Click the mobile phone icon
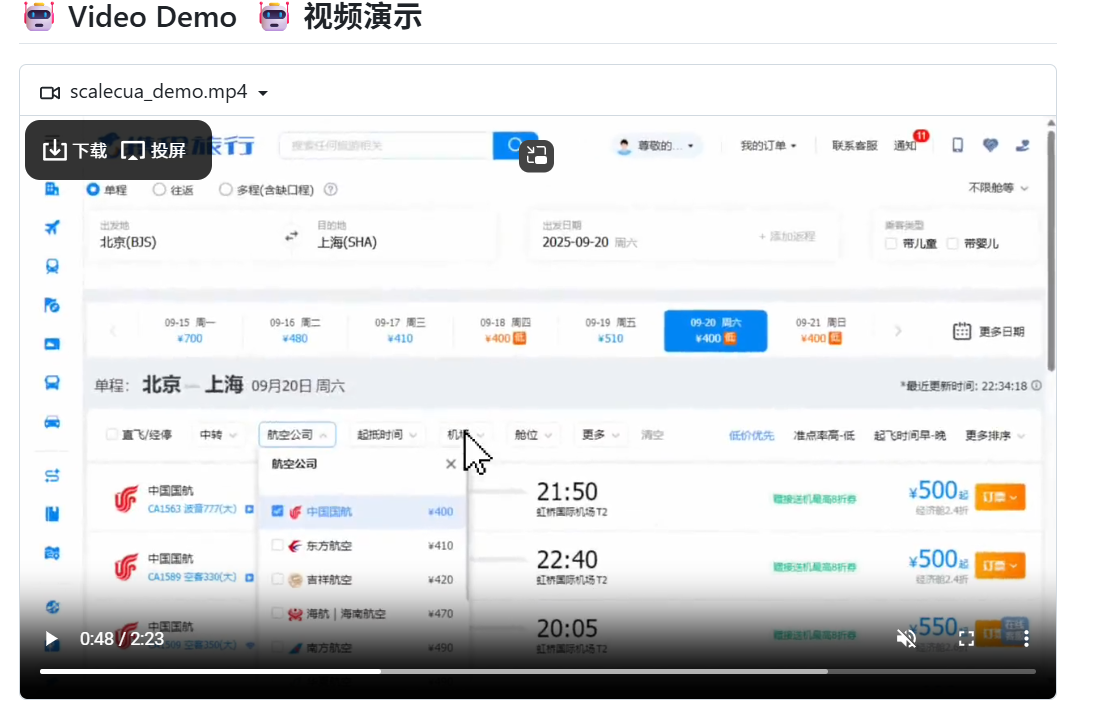The height and width of the screenshot is (712, 1093). [x=958, y=145]
